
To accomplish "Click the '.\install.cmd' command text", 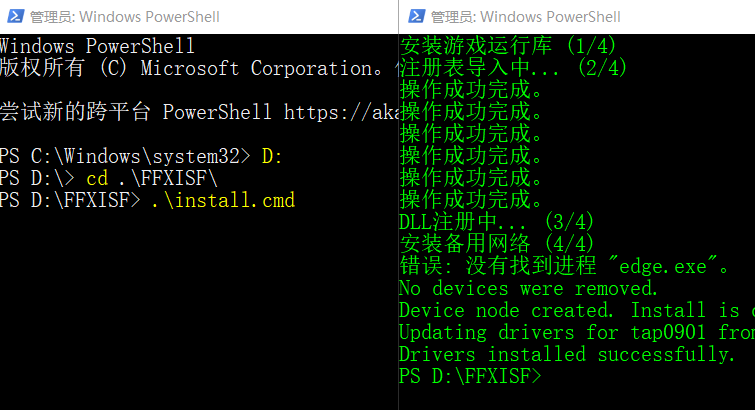I will click(x=222, y=200).
